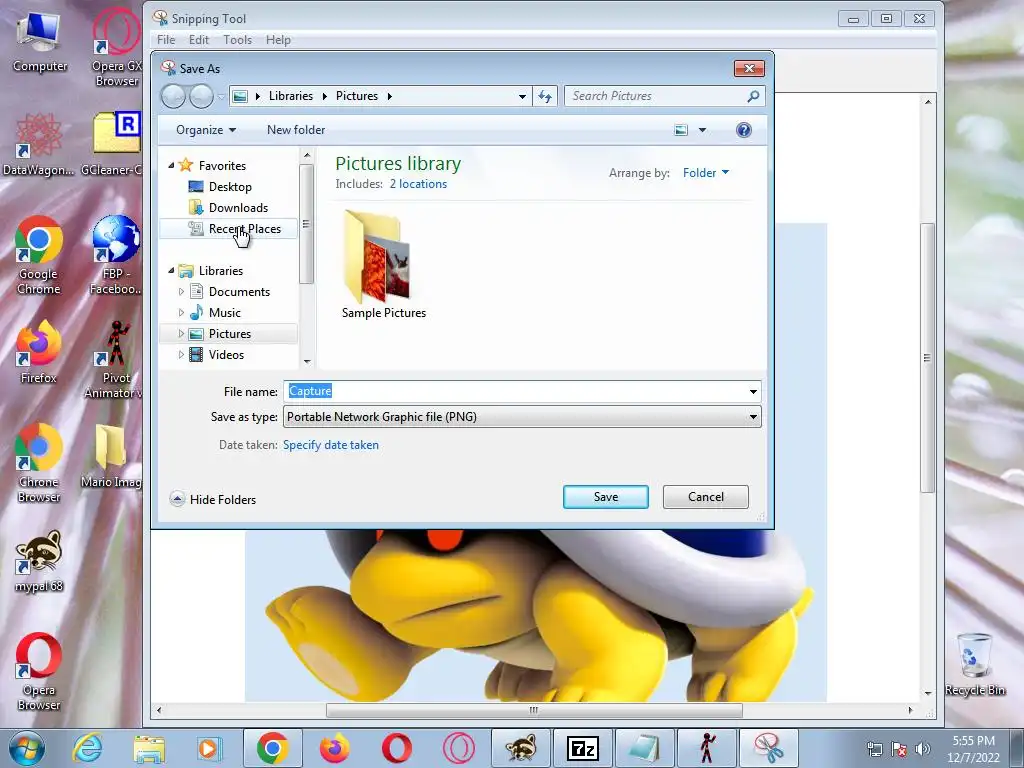The width and height of the screenshot is (1024, 768).
Task: Open the FBP Facebook desktop shortcut
Action: (x=115, y=256)
